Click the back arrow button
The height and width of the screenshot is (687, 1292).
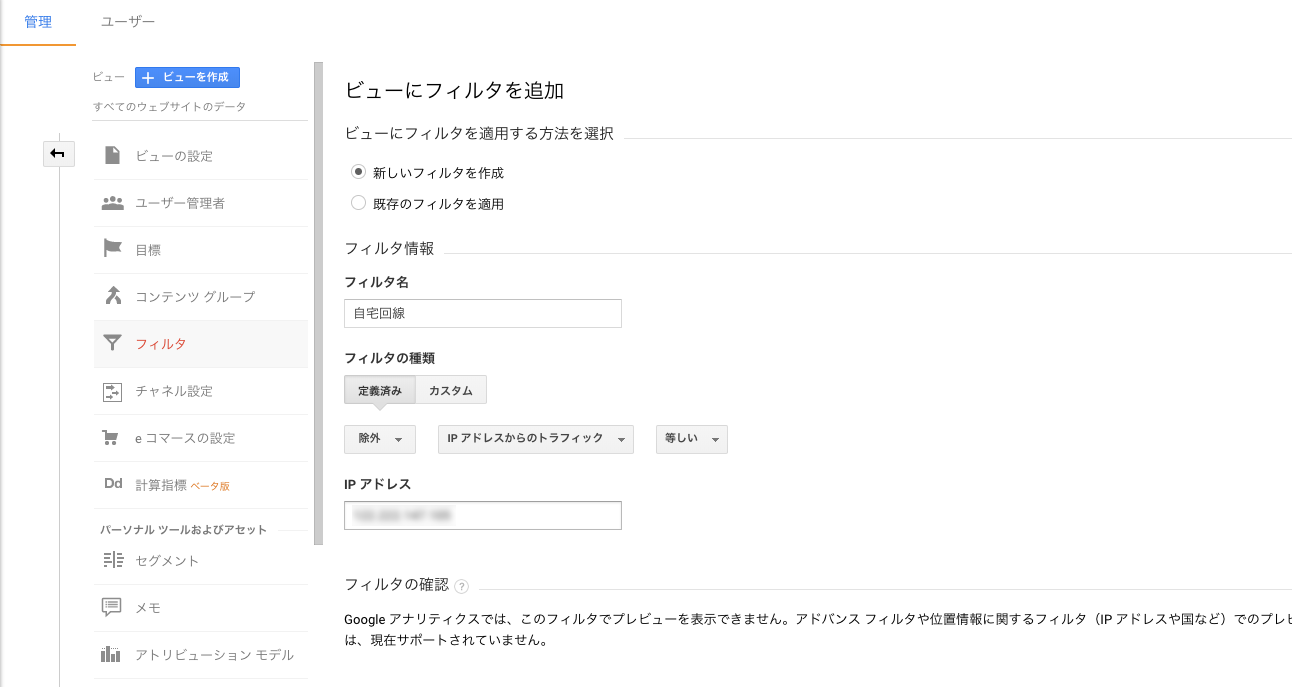58,153
